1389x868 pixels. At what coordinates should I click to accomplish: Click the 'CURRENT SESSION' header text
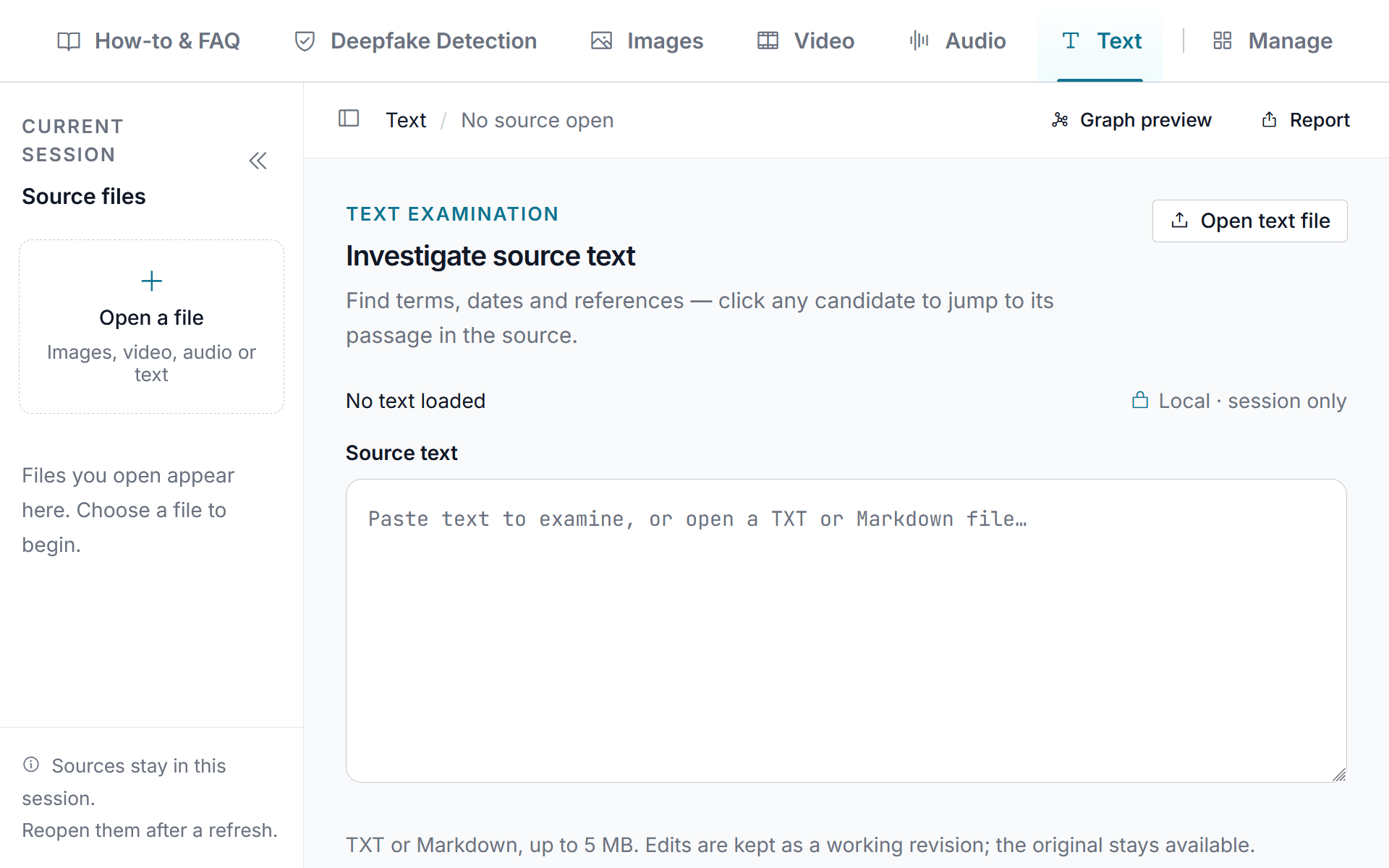click(73, 140)
